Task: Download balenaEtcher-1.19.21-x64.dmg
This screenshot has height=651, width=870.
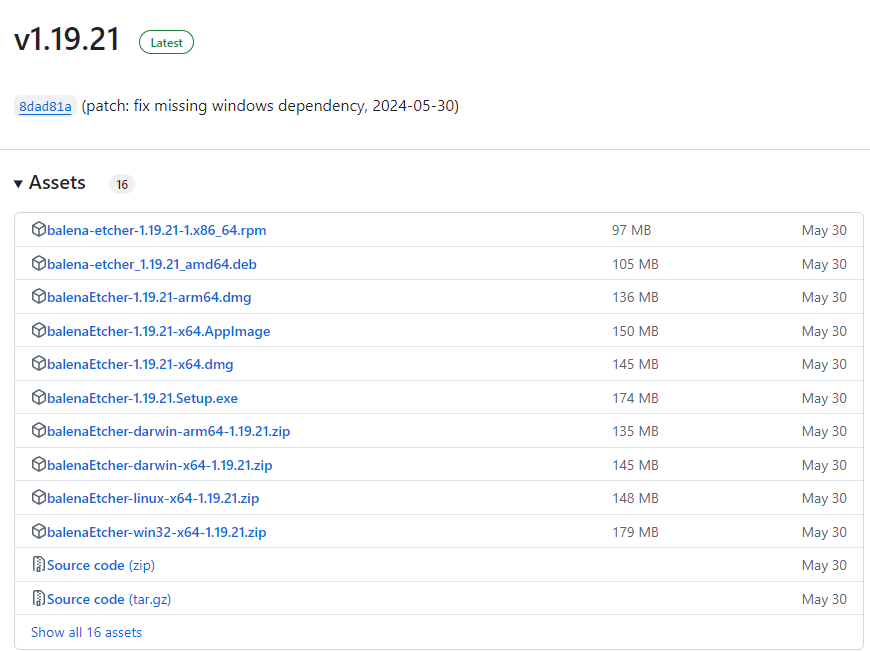Action: coord(140,365)
